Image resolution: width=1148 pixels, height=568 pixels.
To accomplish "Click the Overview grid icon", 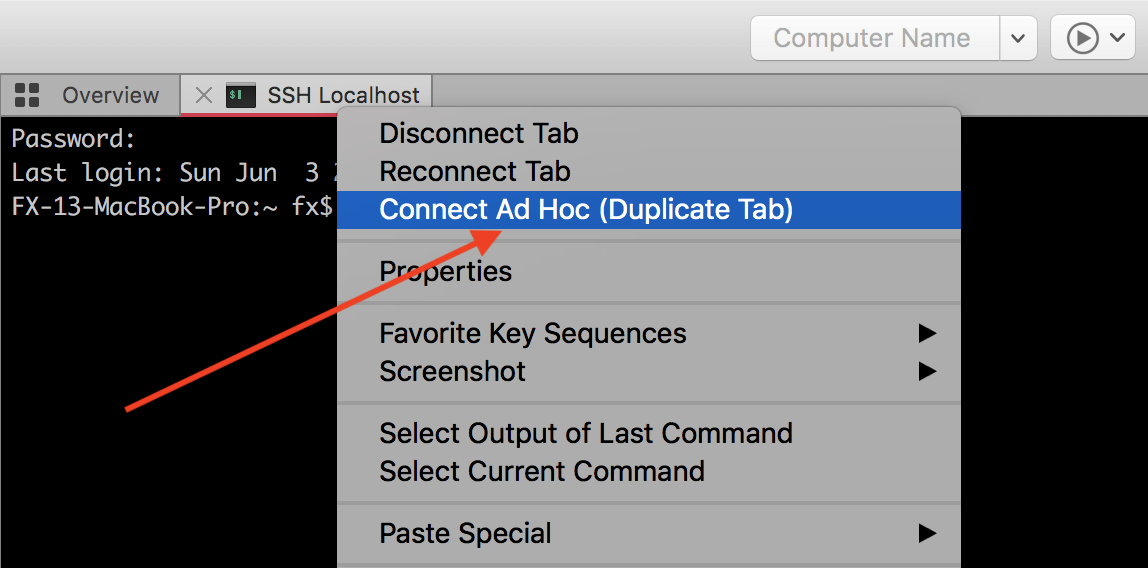I will (27, 95).
